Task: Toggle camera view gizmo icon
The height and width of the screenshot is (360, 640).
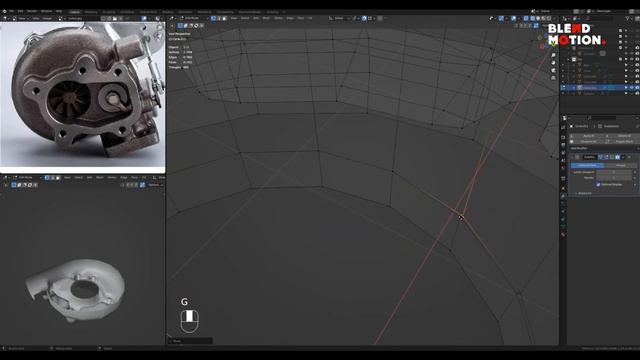Action: 553,71
